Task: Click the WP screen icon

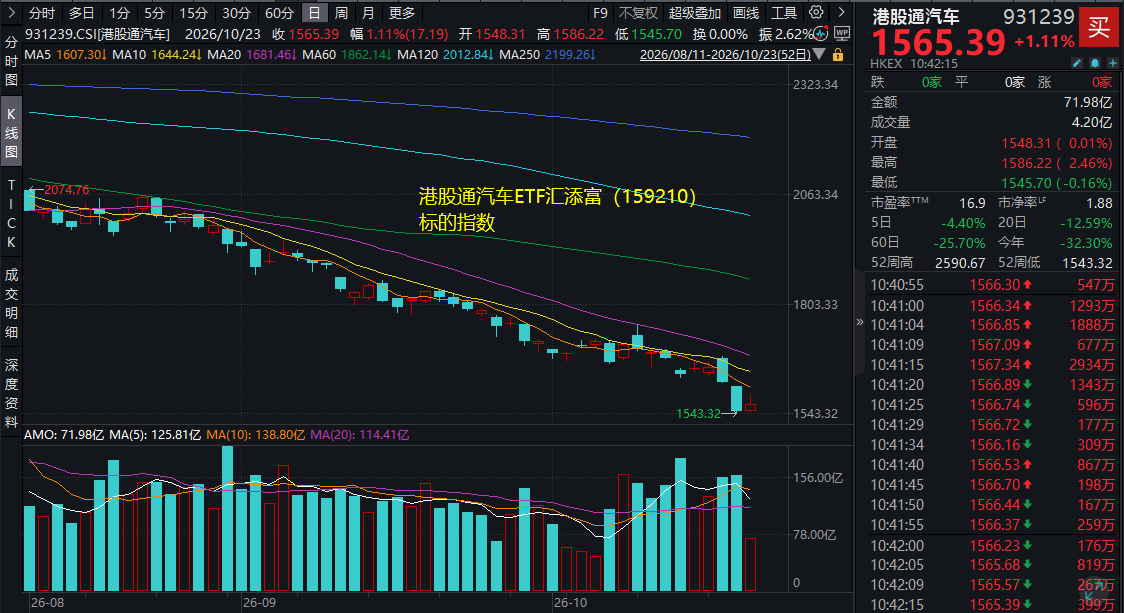Action: (x=842, y=33)
